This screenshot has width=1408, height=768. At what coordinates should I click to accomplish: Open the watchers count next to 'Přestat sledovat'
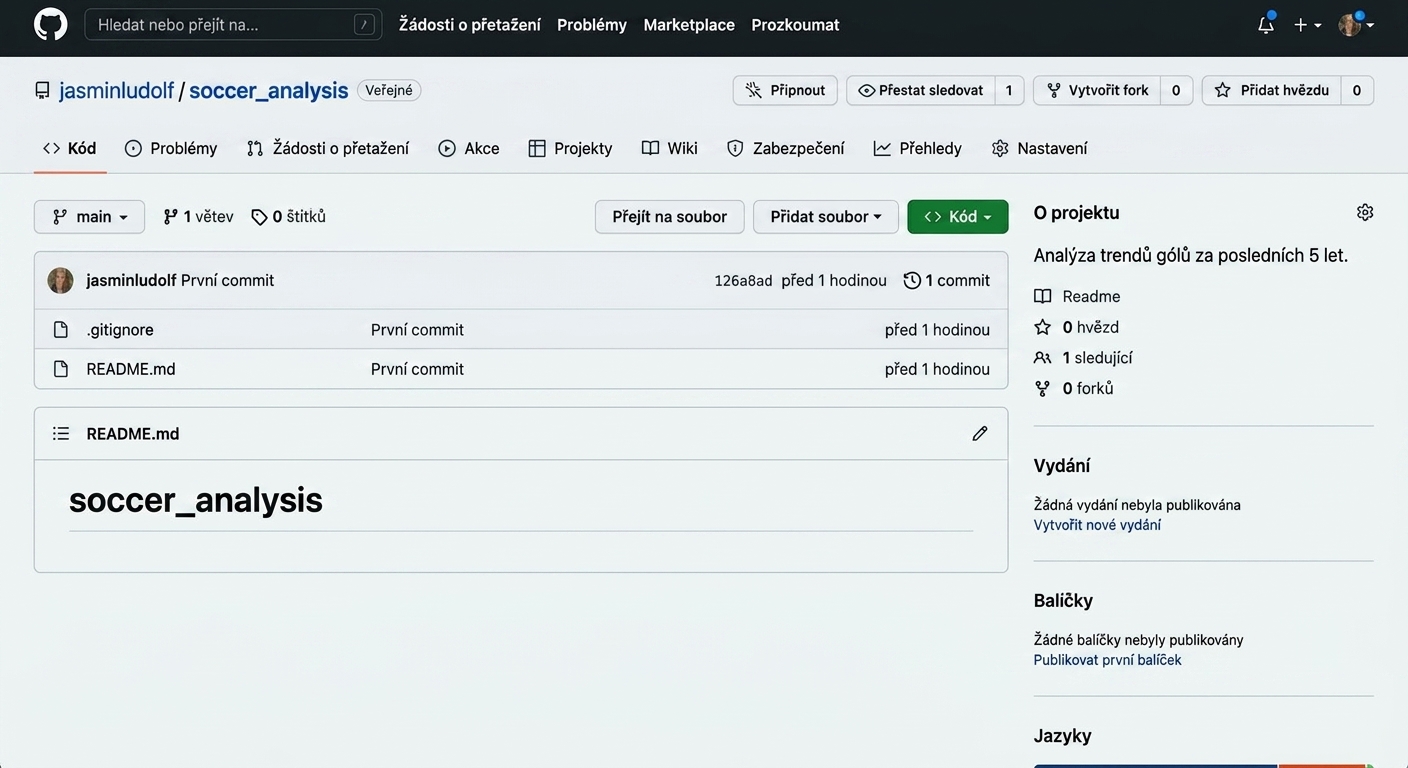[1009, 90]
